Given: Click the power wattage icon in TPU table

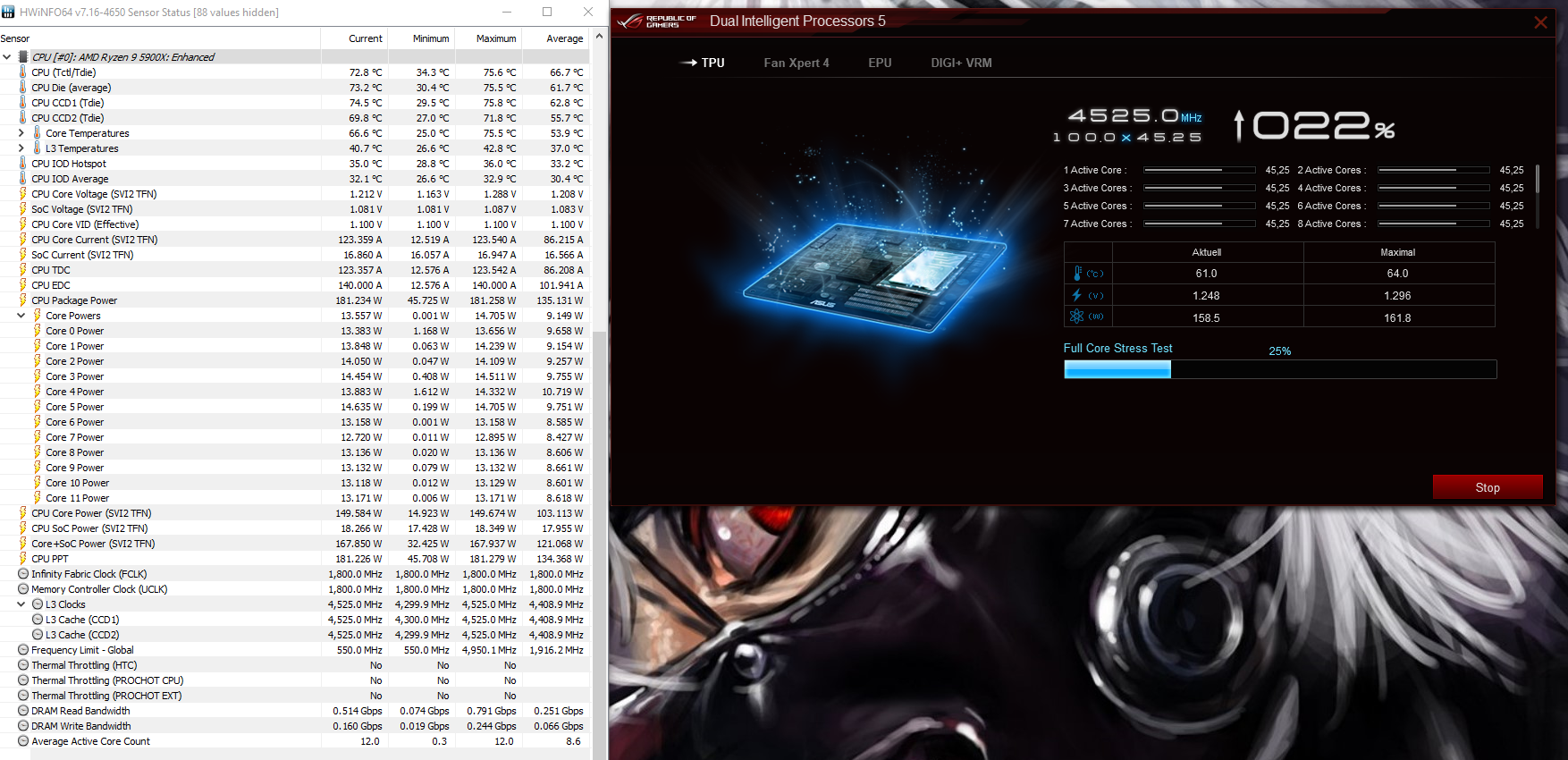Looking at the screenshot, I should tap(1077, 317).
